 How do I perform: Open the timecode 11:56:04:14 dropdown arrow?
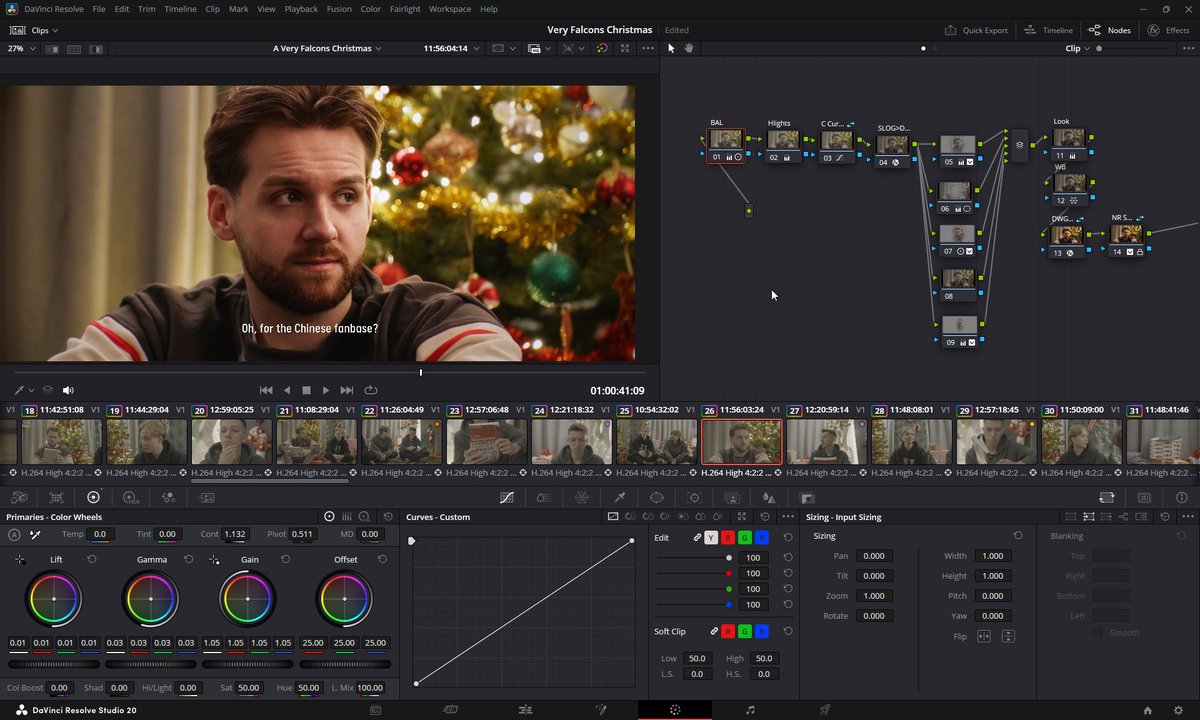(477, 48)
